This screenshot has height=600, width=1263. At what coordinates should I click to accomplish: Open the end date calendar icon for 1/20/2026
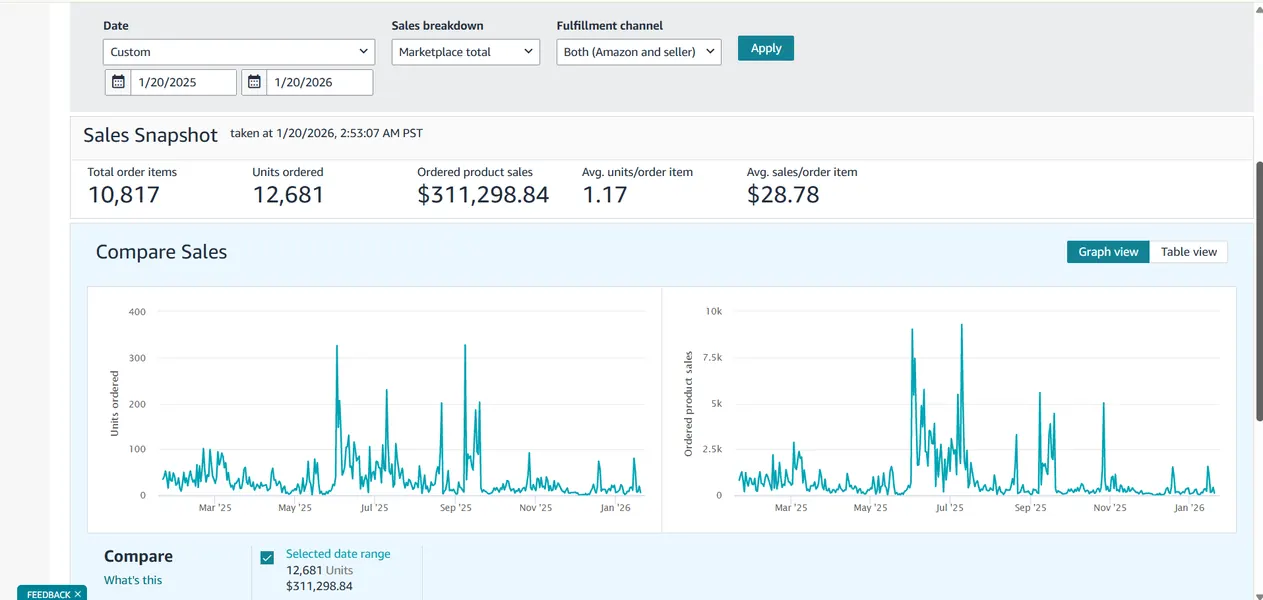click(x=254, y=82)
